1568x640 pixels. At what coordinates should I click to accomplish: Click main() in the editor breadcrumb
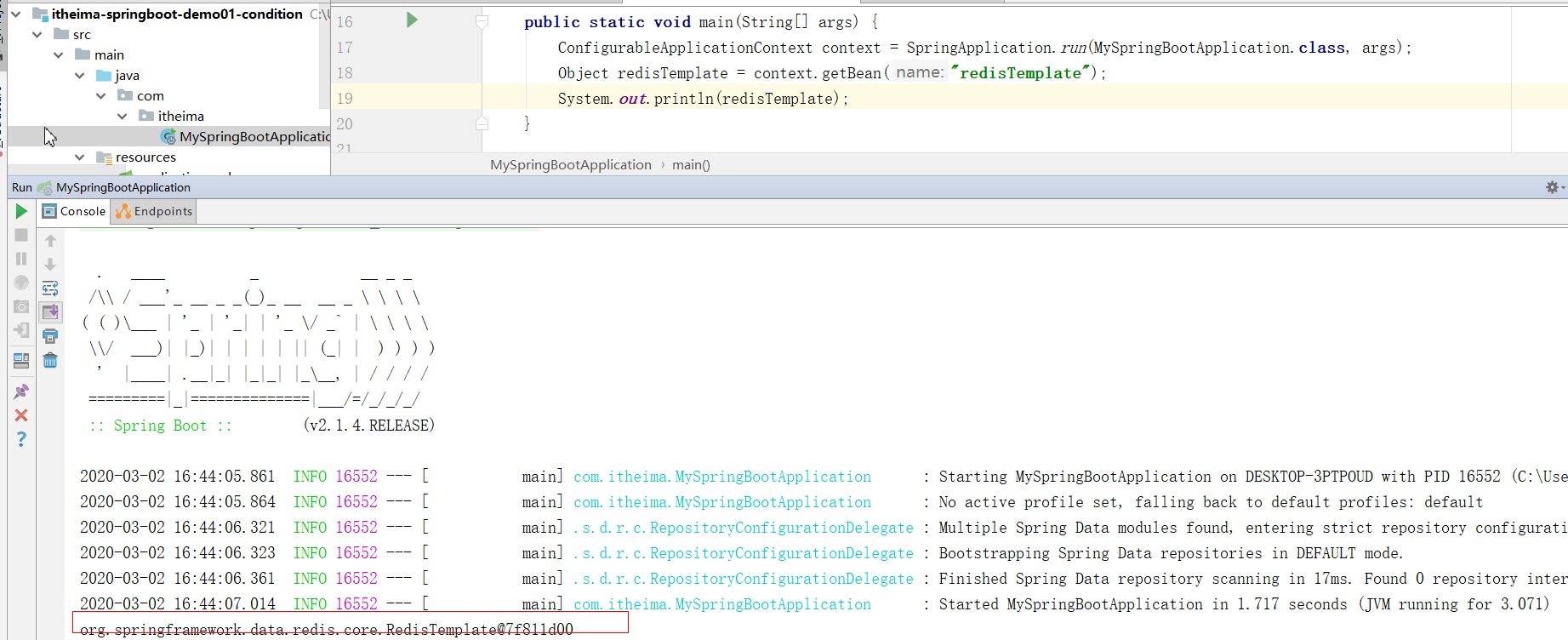click(691, 165)
